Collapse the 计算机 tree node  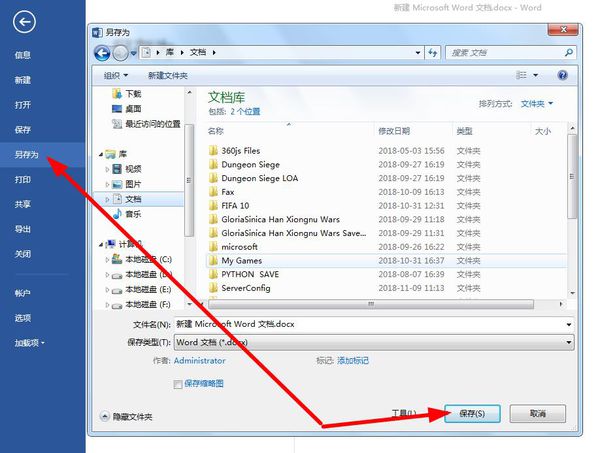tap(101, 244)
